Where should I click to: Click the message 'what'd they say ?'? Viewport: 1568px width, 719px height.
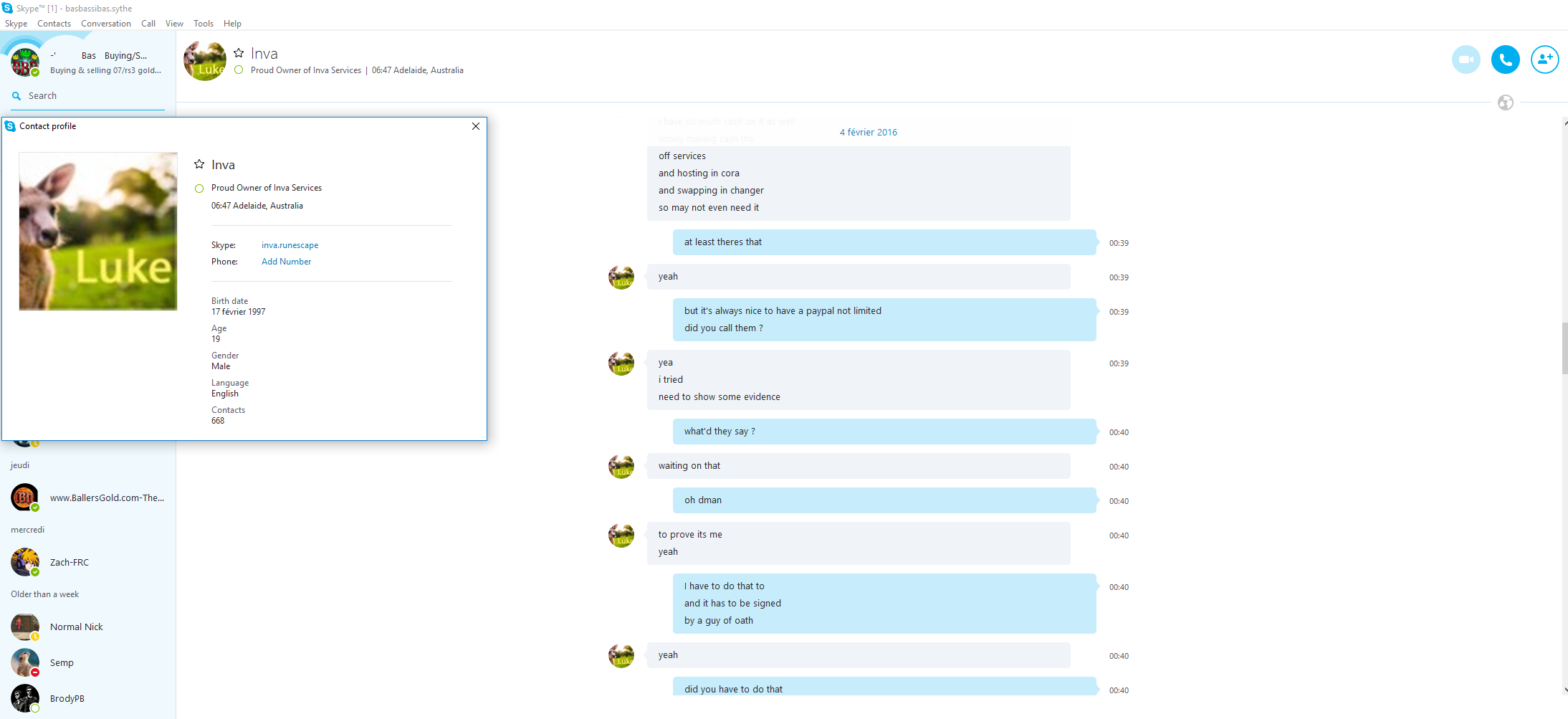click(884, 432)
